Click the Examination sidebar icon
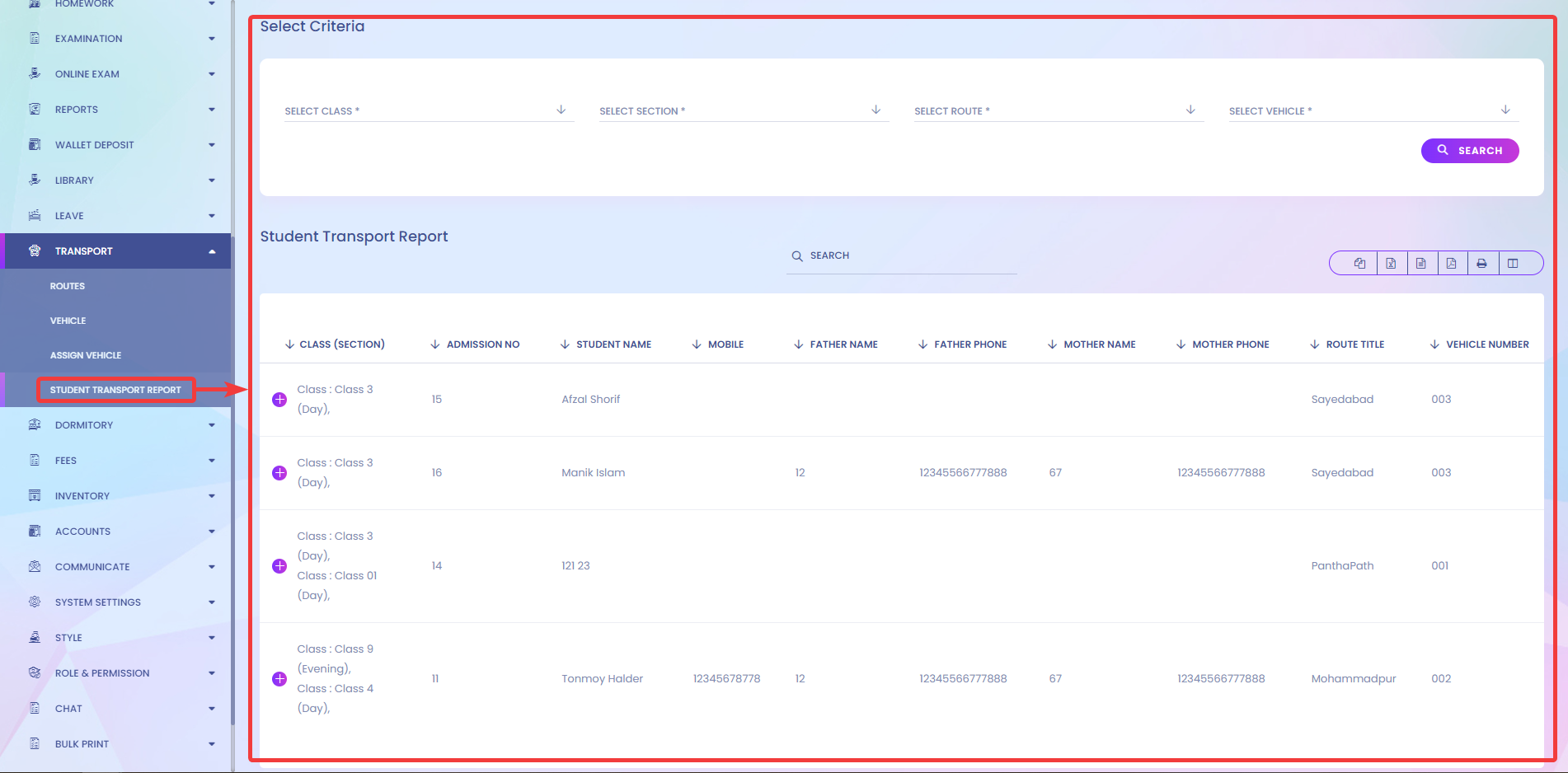 click(x=35, y=38)
